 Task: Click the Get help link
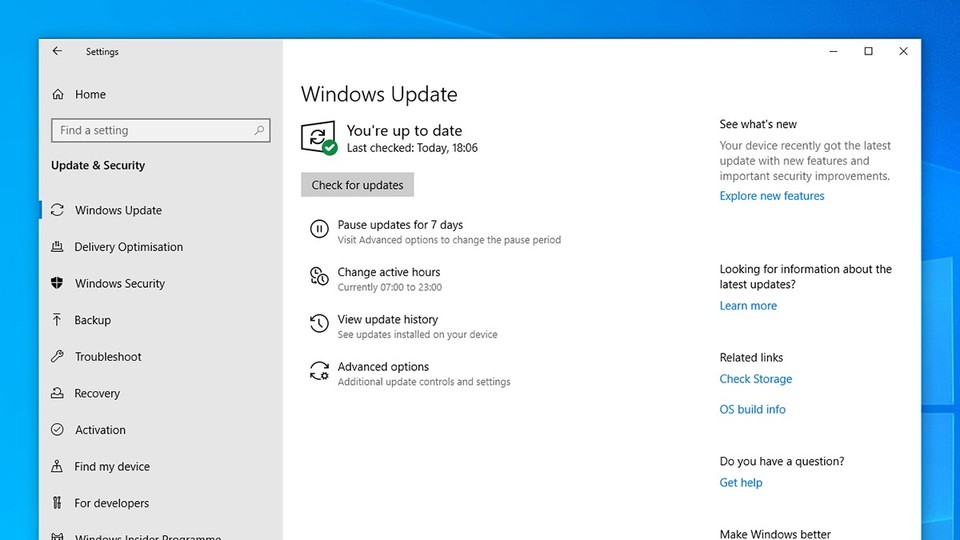741,482
